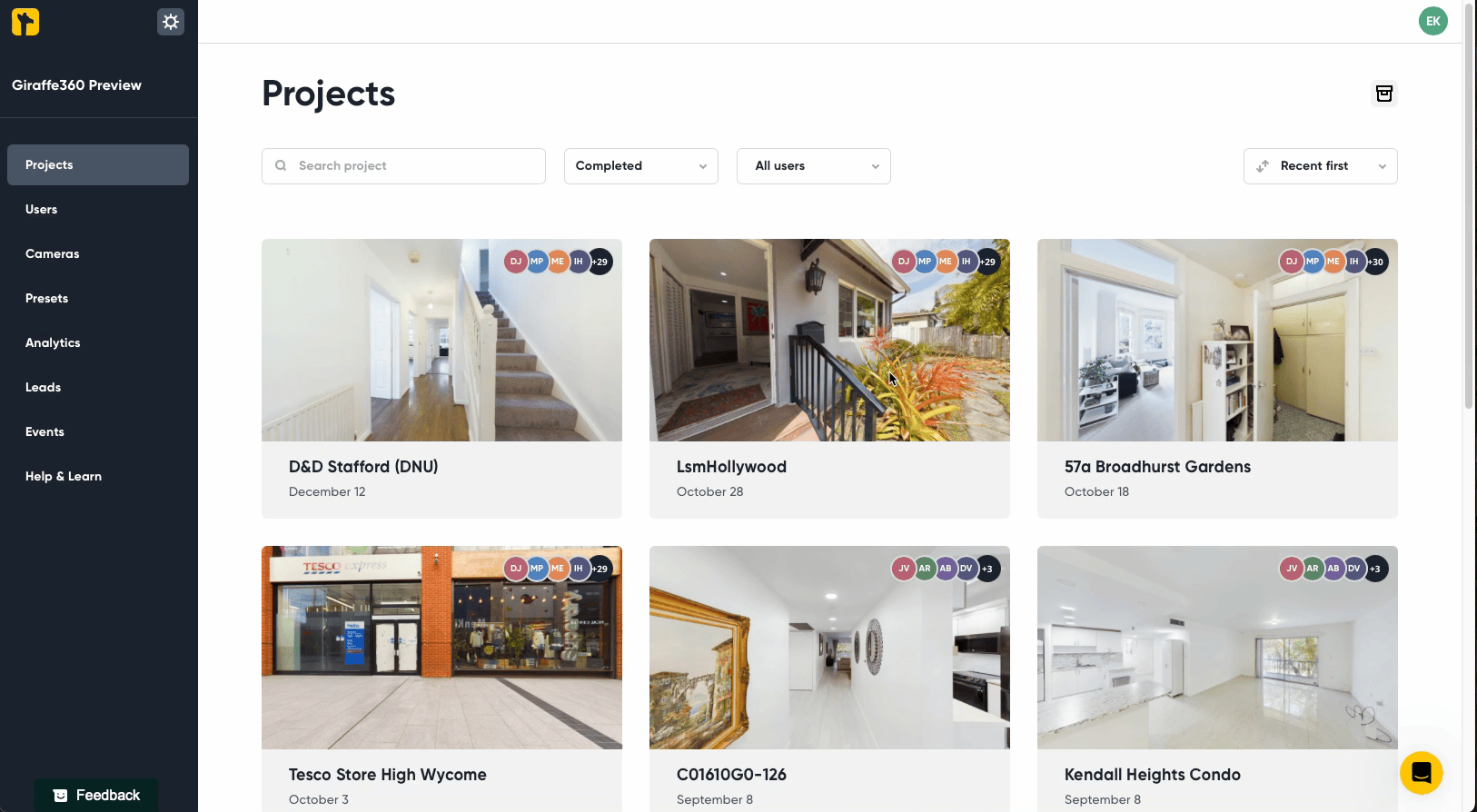Click the JV avatar on Kendall Heights Condo
The width and height of the screenshot is (1477, 812).
[x=1291, y=569]
